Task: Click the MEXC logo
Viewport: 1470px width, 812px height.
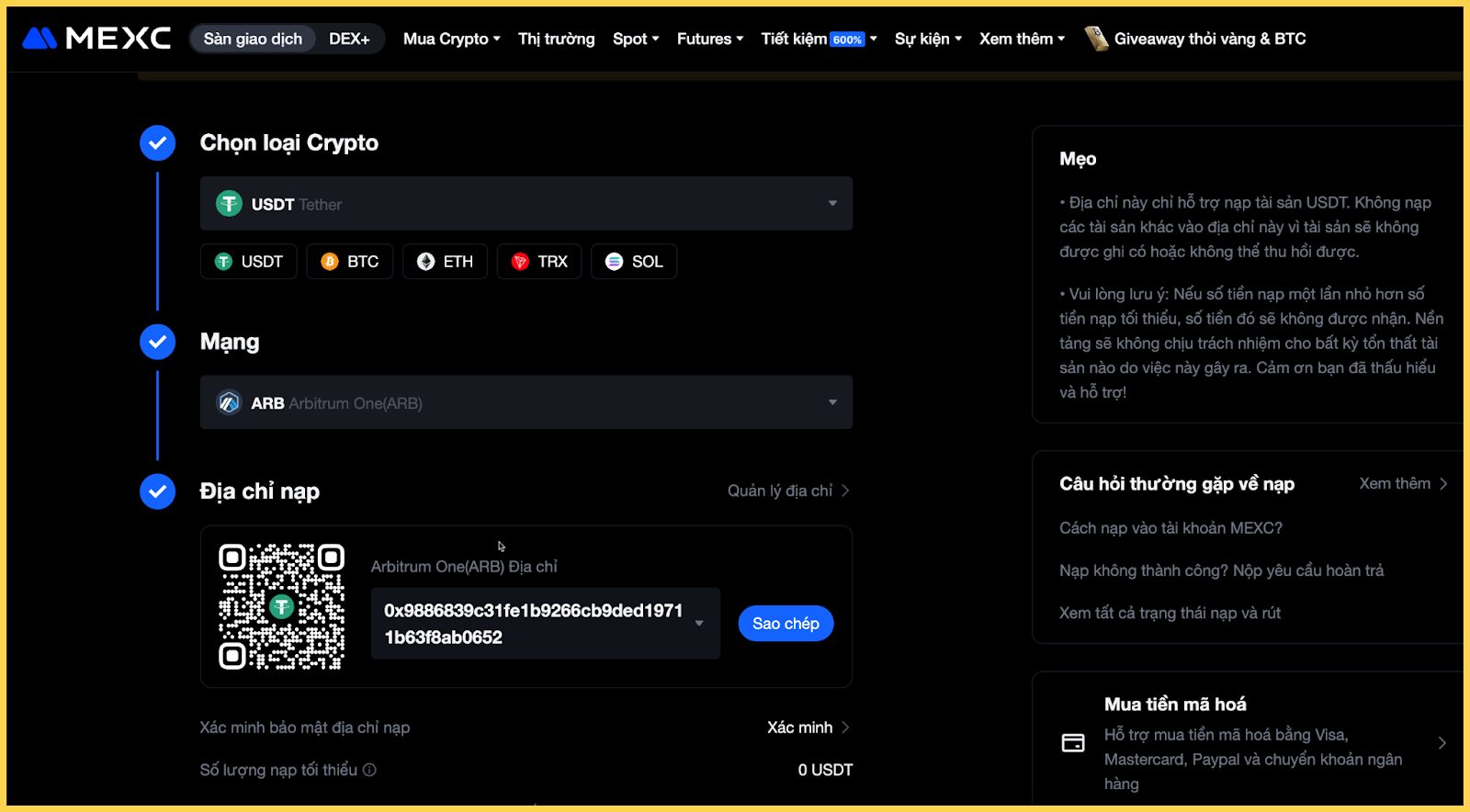Action: [x=96, y=39]
